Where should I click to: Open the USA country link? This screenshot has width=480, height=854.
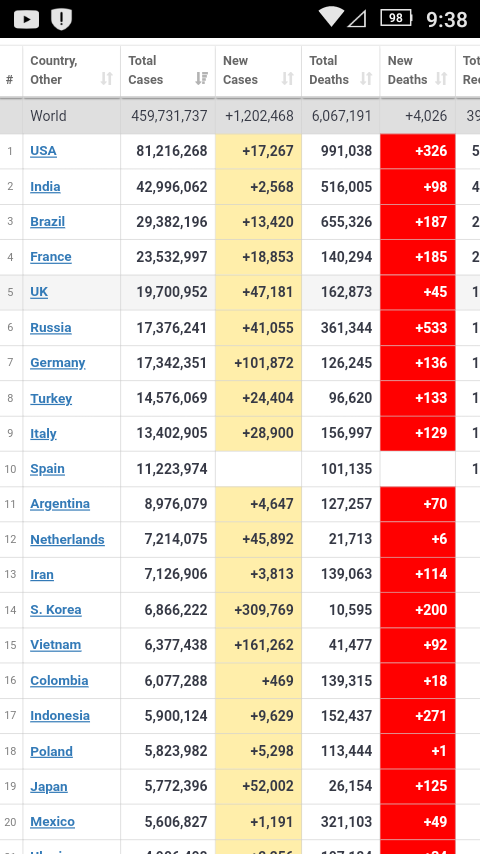click(43, 151)
